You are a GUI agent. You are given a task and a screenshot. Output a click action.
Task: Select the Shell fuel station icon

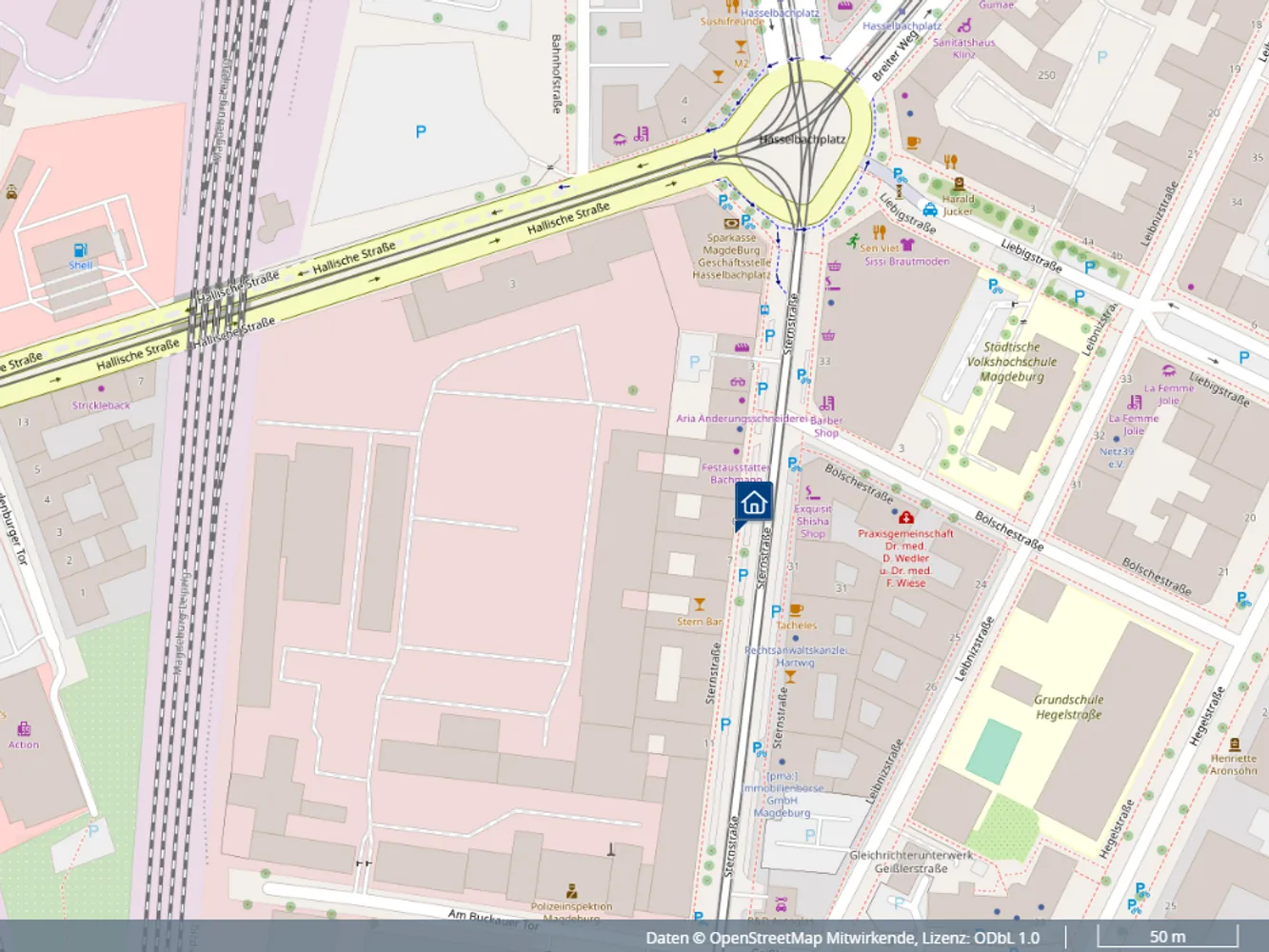80,250
